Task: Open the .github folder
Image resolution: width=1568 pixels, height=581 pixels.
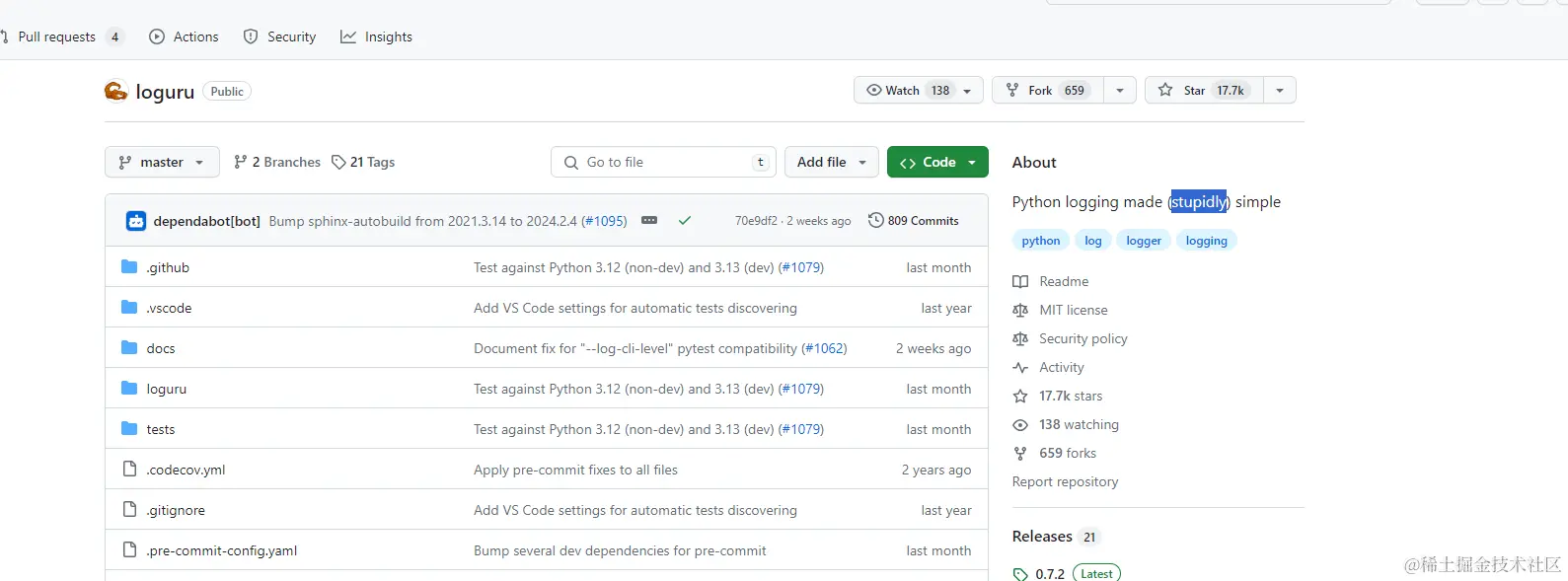Action: coord(168,267)
